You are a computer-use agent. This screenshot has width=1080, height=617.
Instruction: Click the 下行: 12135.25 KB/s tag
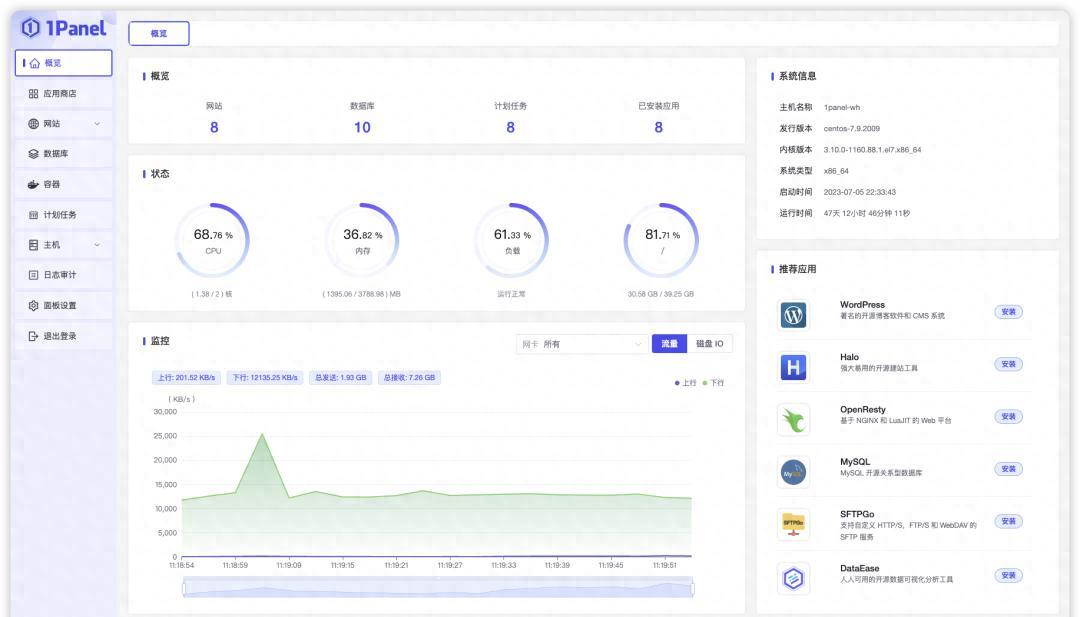(265, 378)
